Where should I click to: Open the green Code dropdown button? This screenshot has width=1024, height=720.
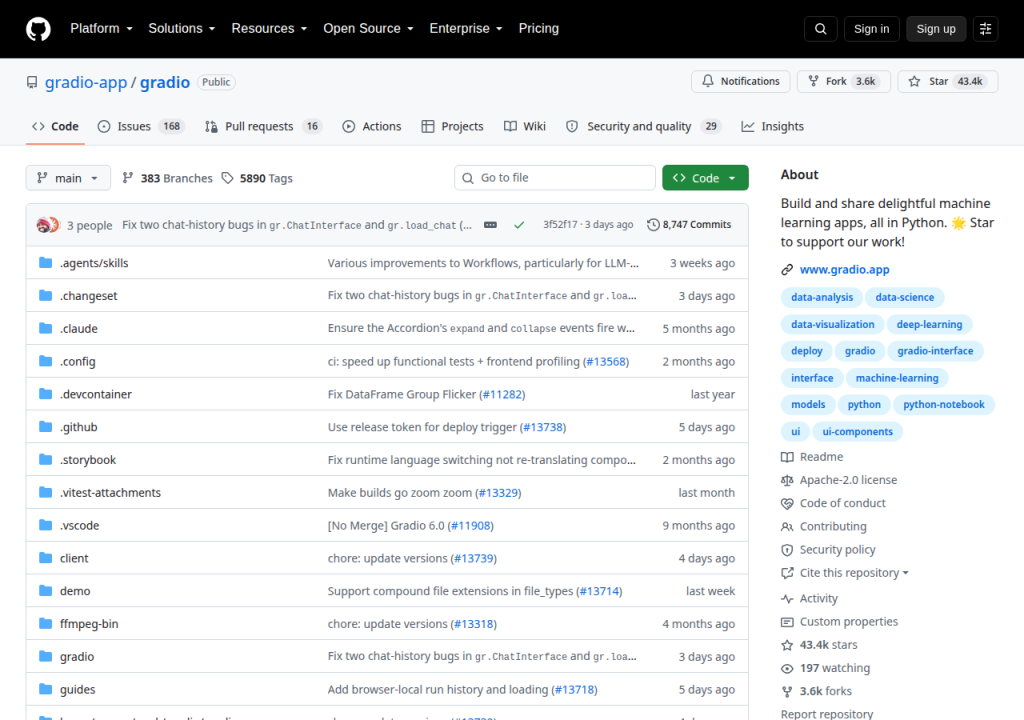(x=705, y=178)
